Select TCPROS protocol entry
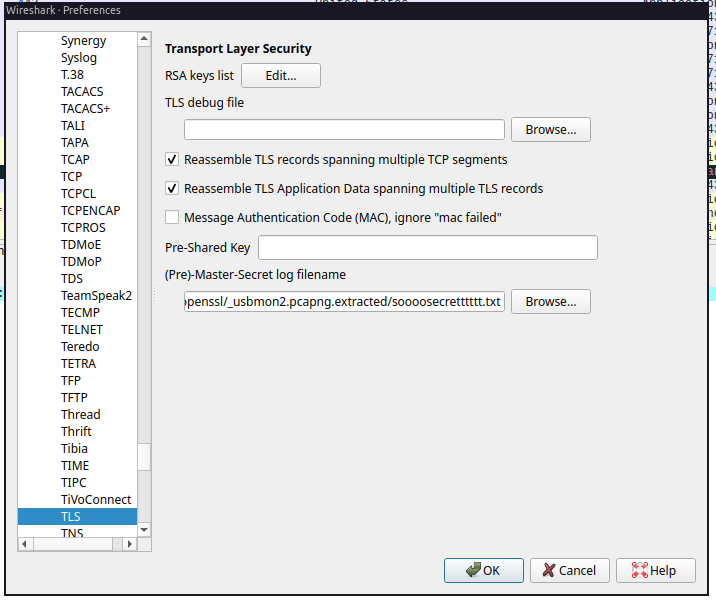Viewport: 716px width, 602px height. (83, 227)
